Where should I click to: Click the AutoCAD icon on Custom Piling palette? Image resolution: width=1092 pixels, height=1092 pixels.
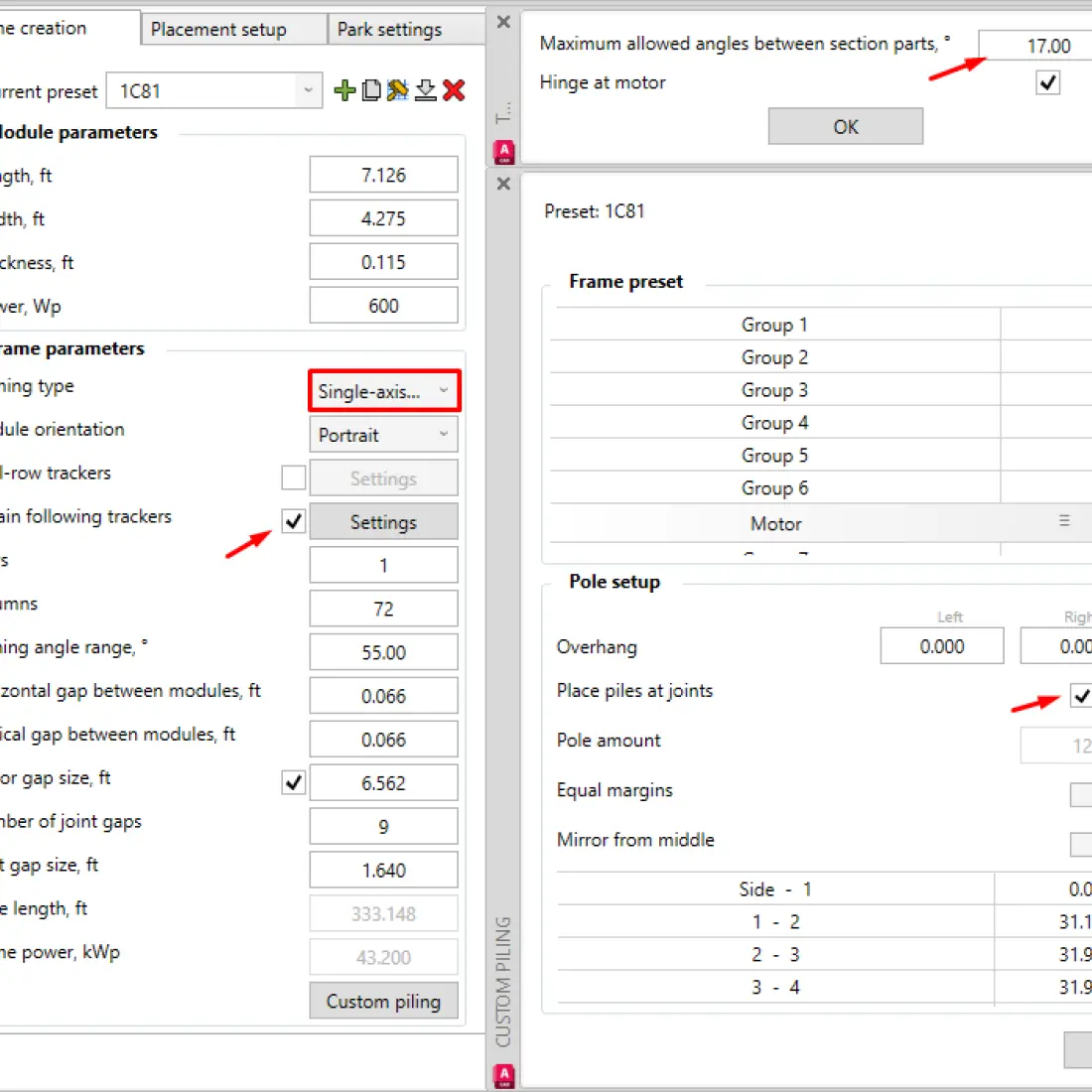pyautogui.click(x=503, y=1075)
